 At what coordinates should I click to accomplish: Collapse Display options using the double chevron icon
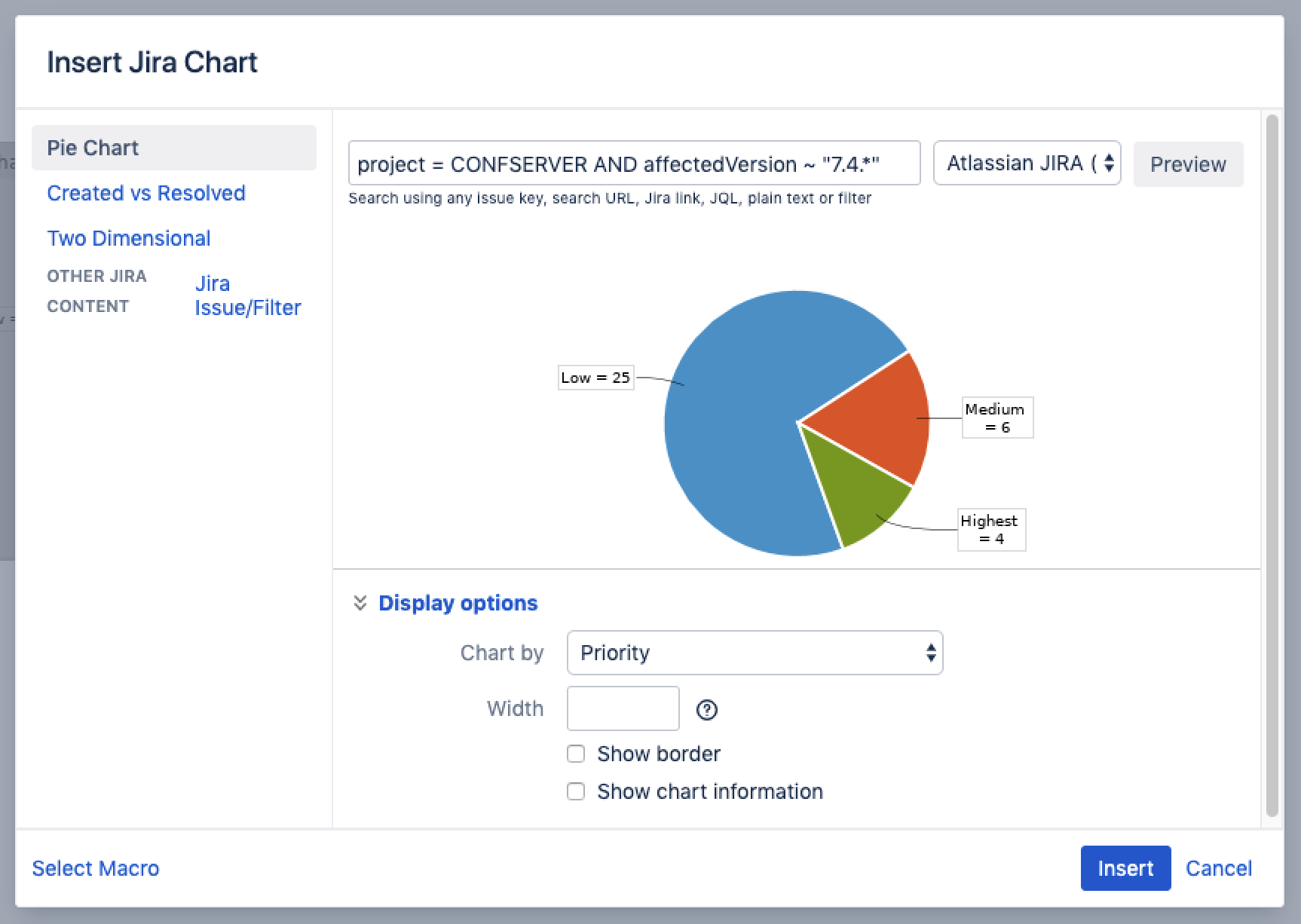click(360, 603)
